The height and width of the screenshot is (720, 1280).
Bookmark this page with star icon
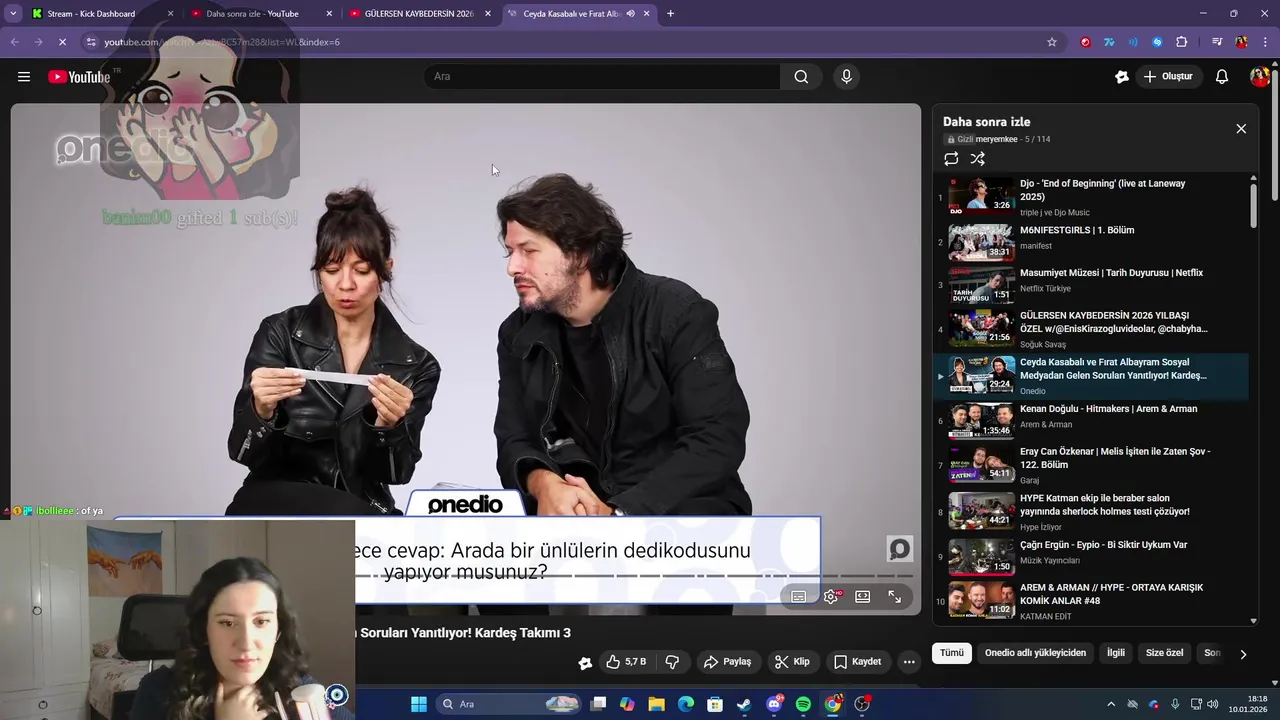[x=1052, y=42]
